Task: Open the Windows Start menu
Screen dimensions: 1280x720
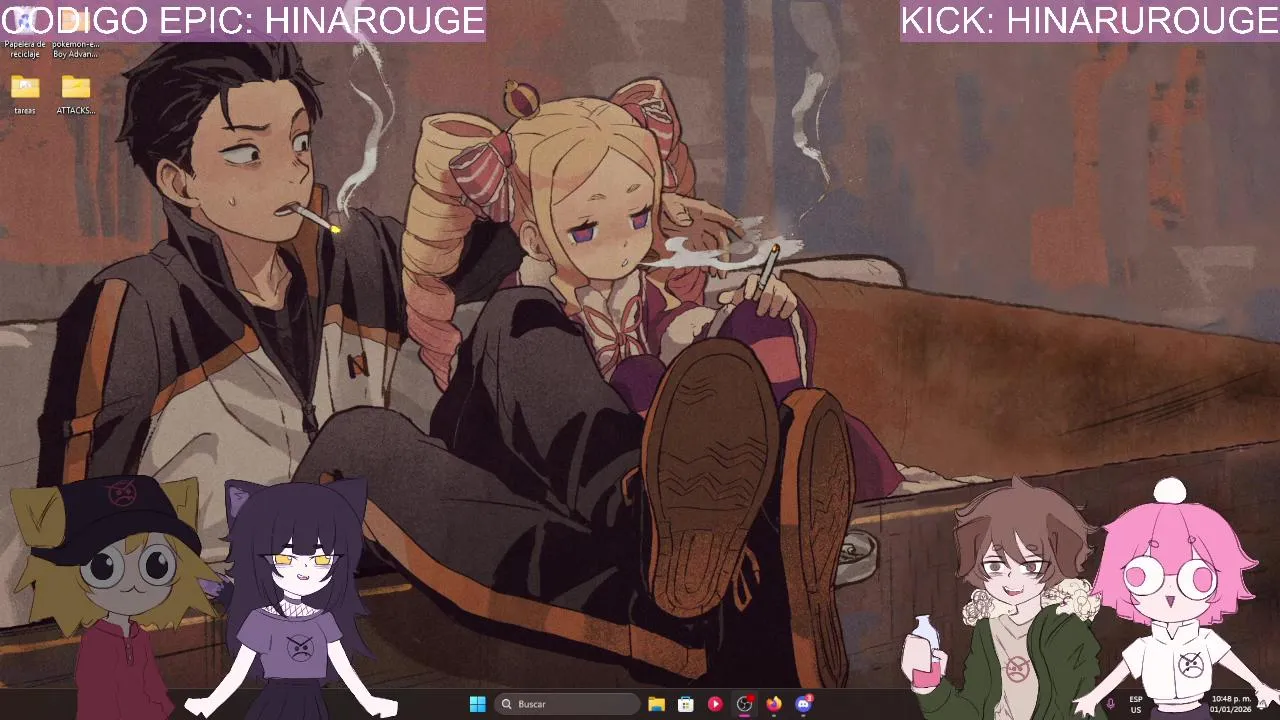Action: click(477, 704)
